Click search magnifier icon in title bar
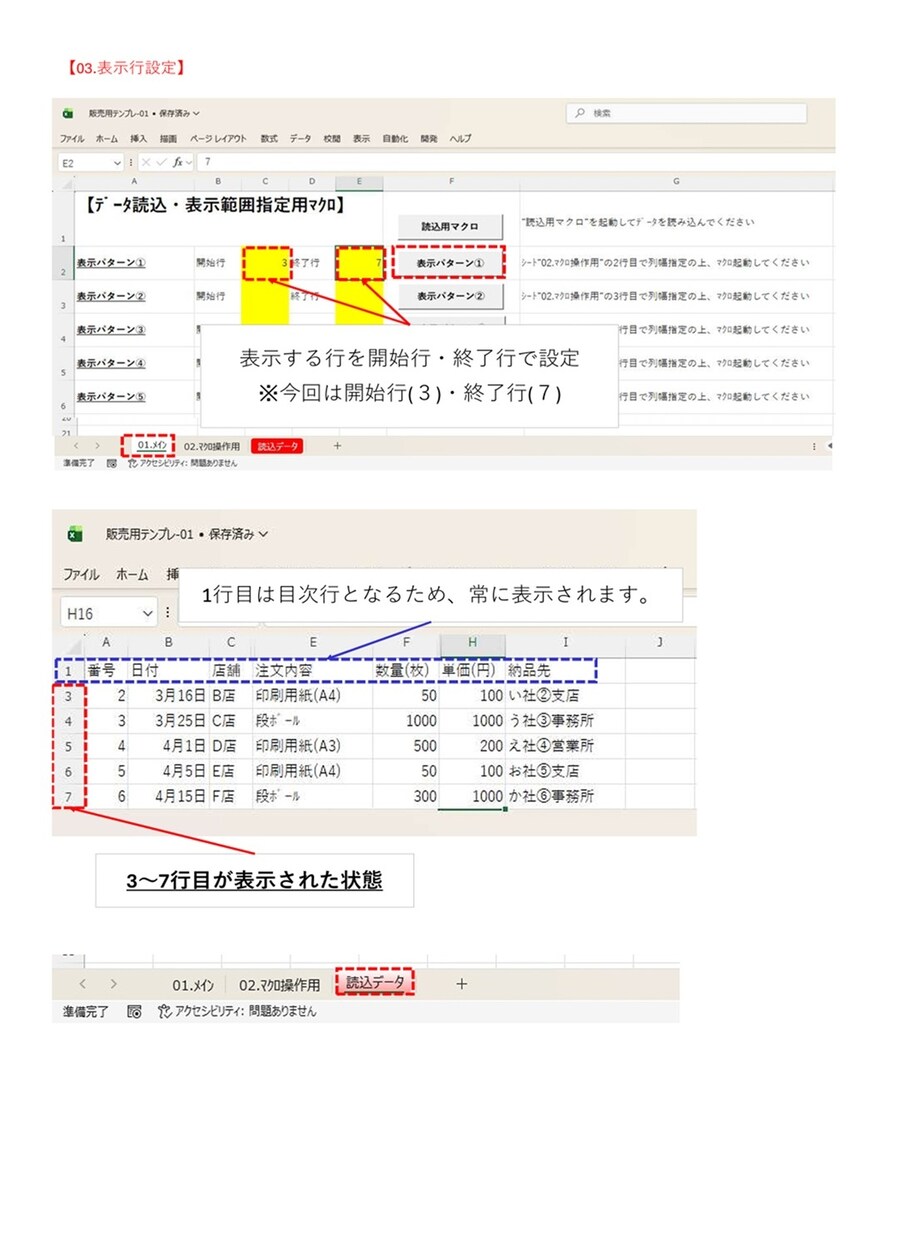 (x=581, y=113)
